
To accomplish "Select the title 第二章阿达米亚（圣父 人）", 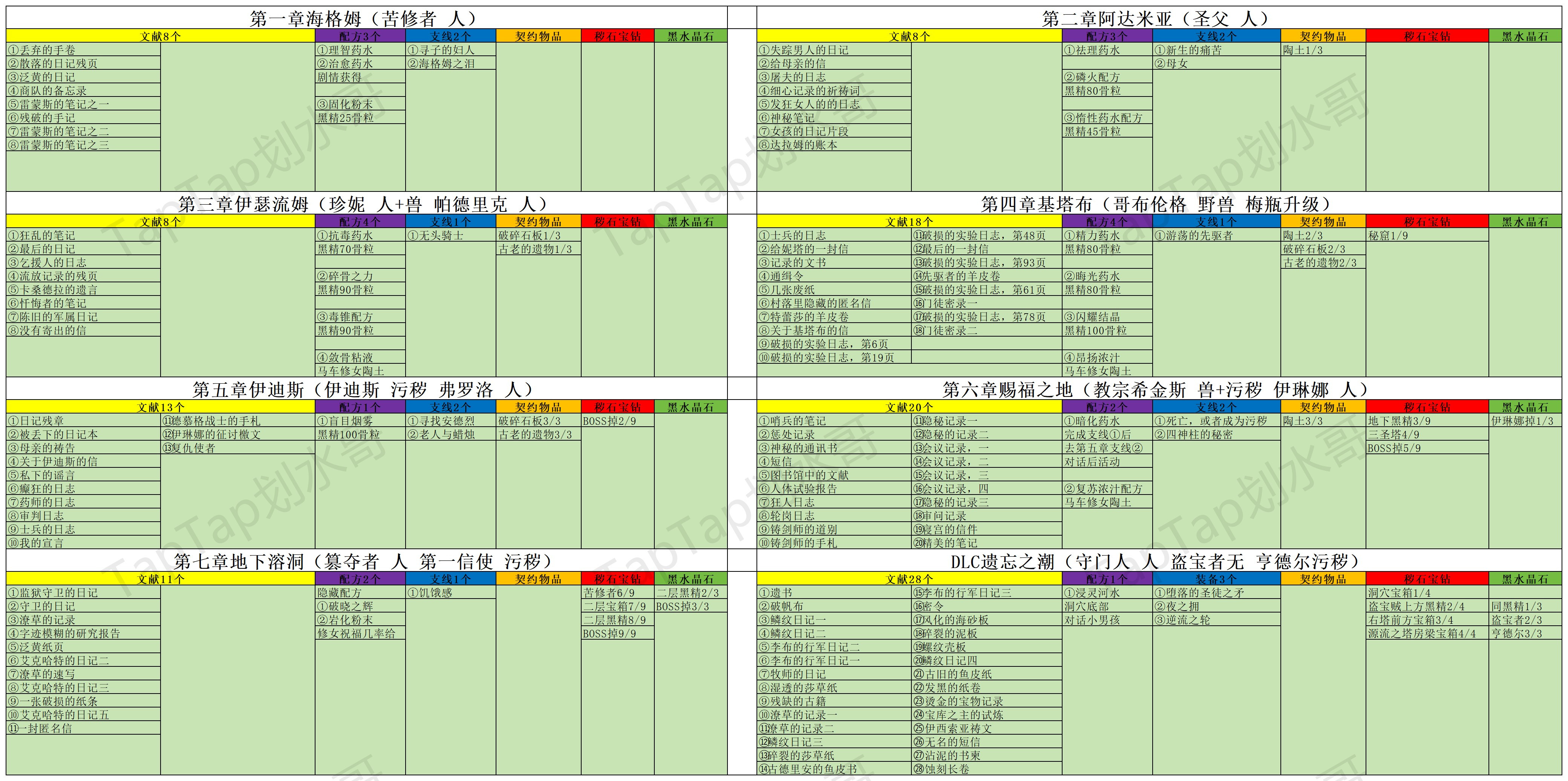I will coord(1159,18).
